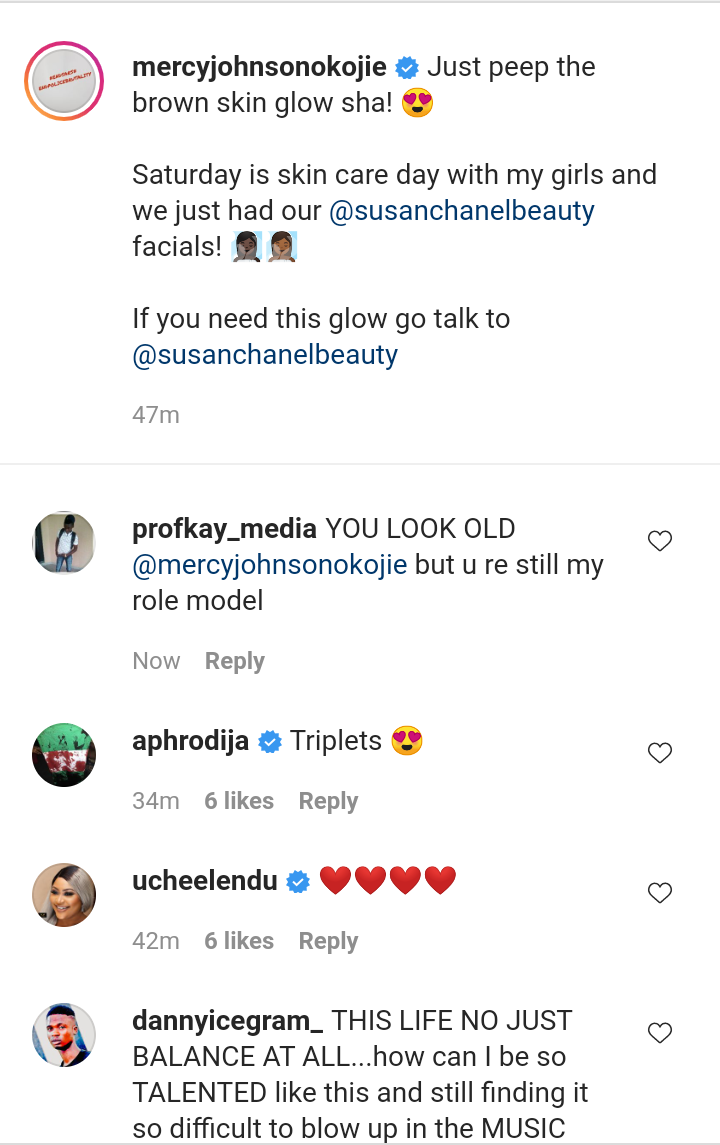
Task: Go to aphrodija's profile via username
Action: [x=190, y=741]
